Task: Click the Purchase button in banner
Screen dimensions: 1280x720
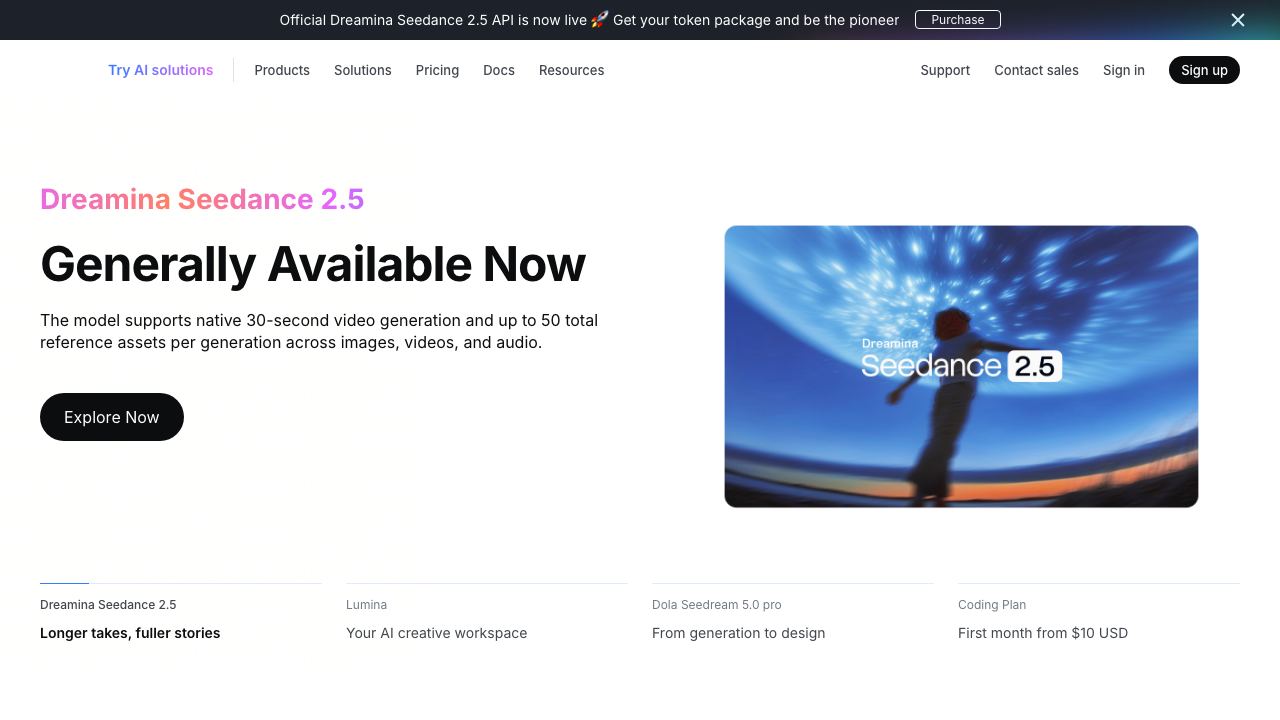Action: point(958,20)
